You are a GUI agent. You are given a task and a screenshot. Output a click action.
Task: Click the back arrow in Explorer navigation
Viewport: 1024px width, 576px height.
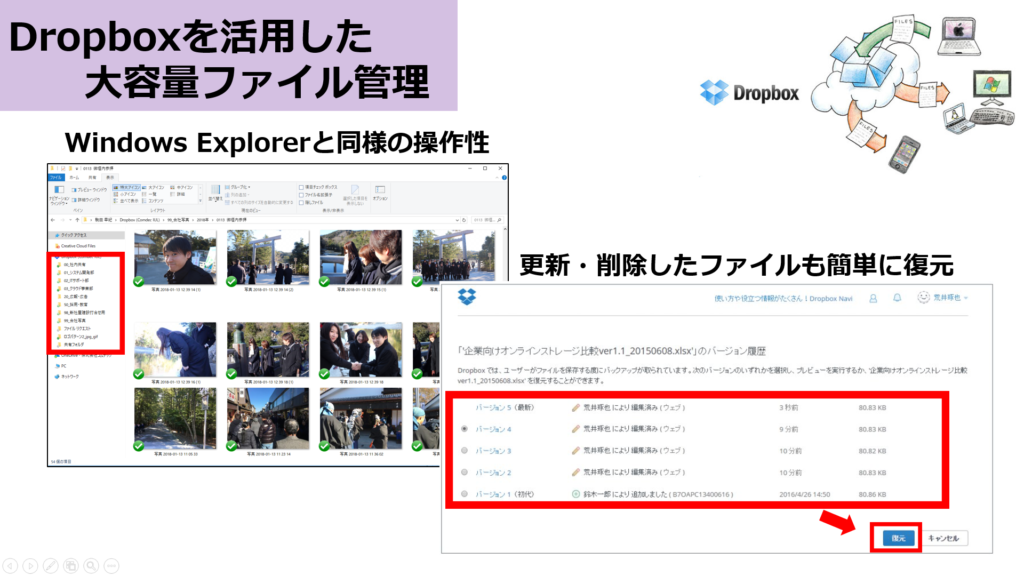54,220
